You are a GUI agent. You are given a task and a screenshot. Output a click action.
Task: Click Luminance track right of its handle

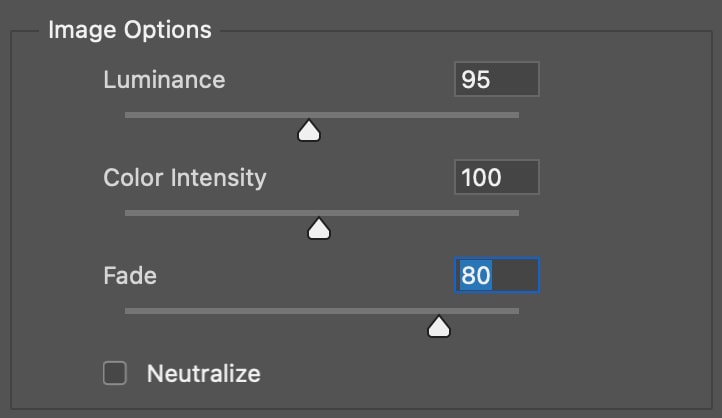[420, 115]
